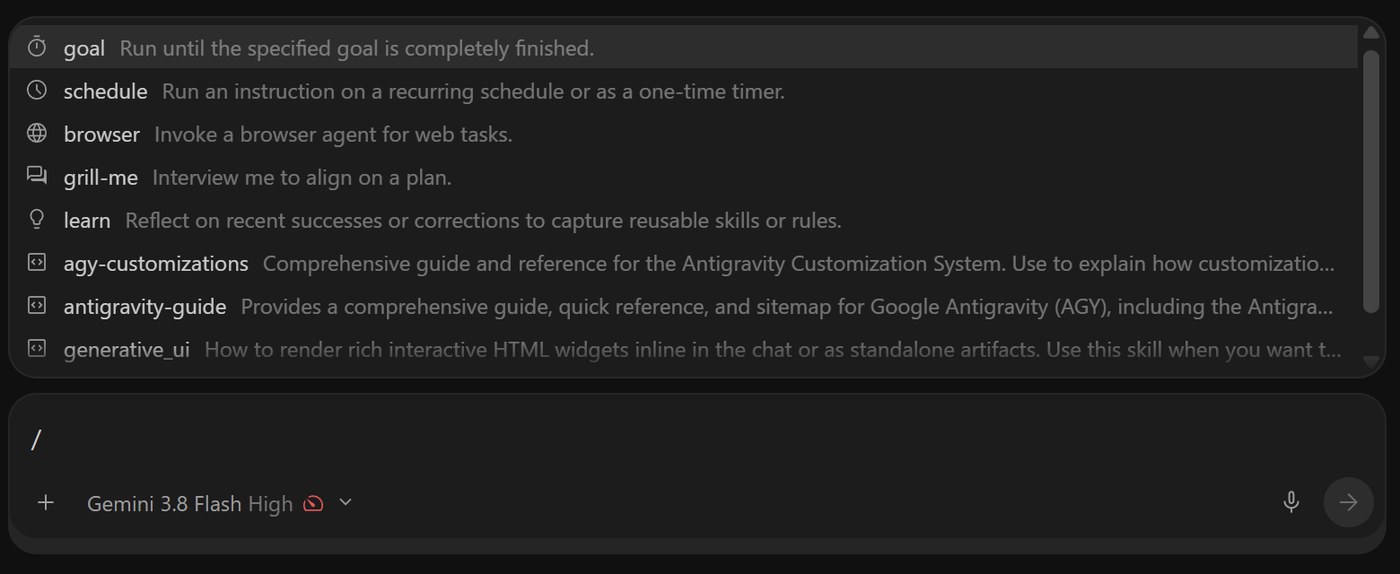Open the model selector chevron dropdown
Screen dimensions: 1400x574
pyautogui.click(x=346, y=502)
